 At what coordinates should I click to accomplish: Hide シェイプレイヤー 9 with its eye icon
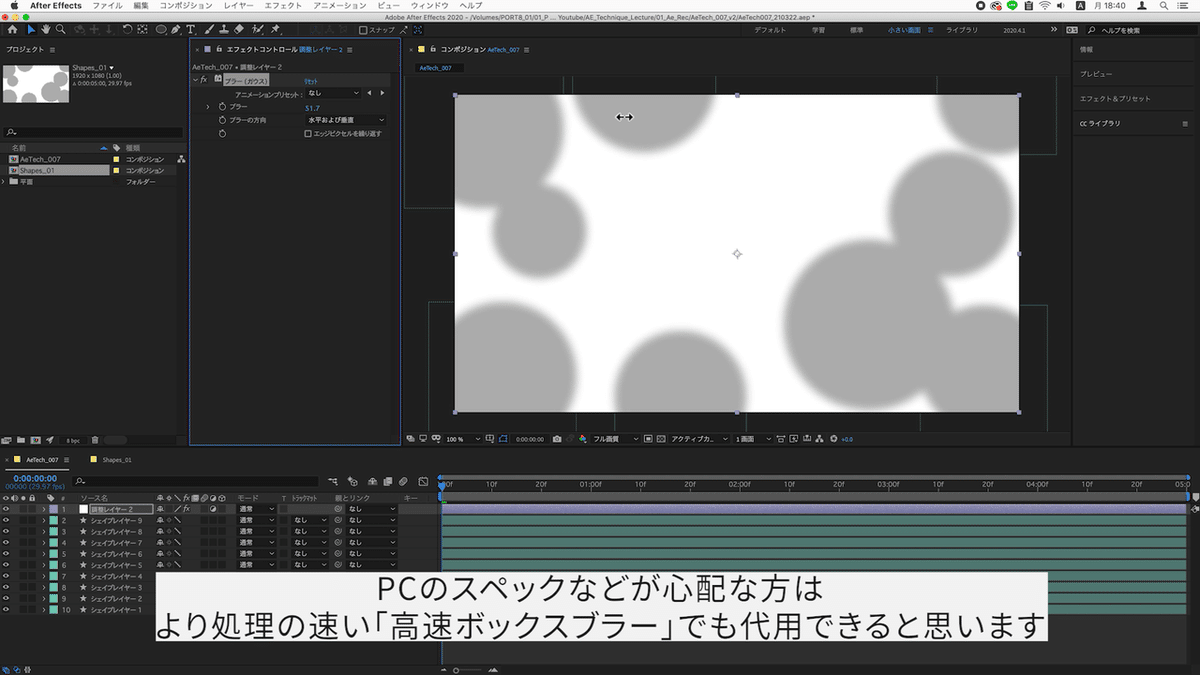pos(6,520)
